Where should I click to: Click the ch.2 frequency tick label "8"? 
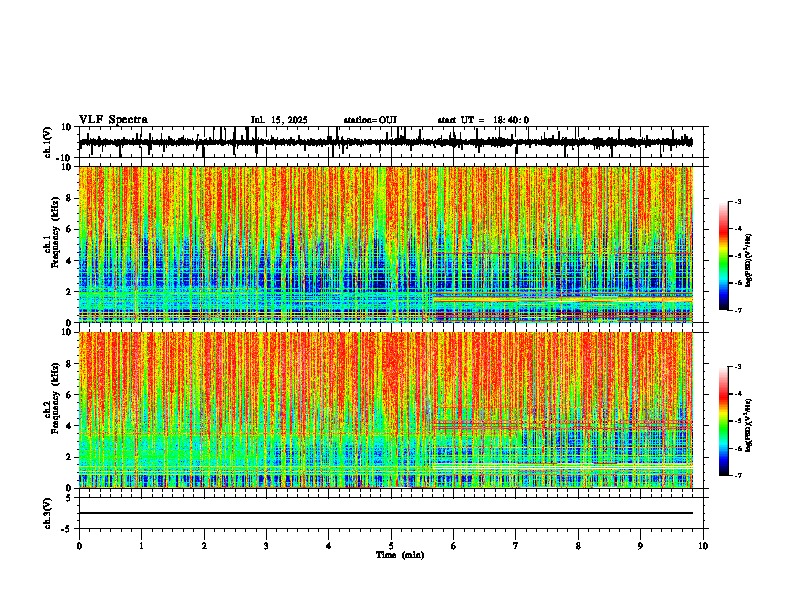[x=69, y=364]
